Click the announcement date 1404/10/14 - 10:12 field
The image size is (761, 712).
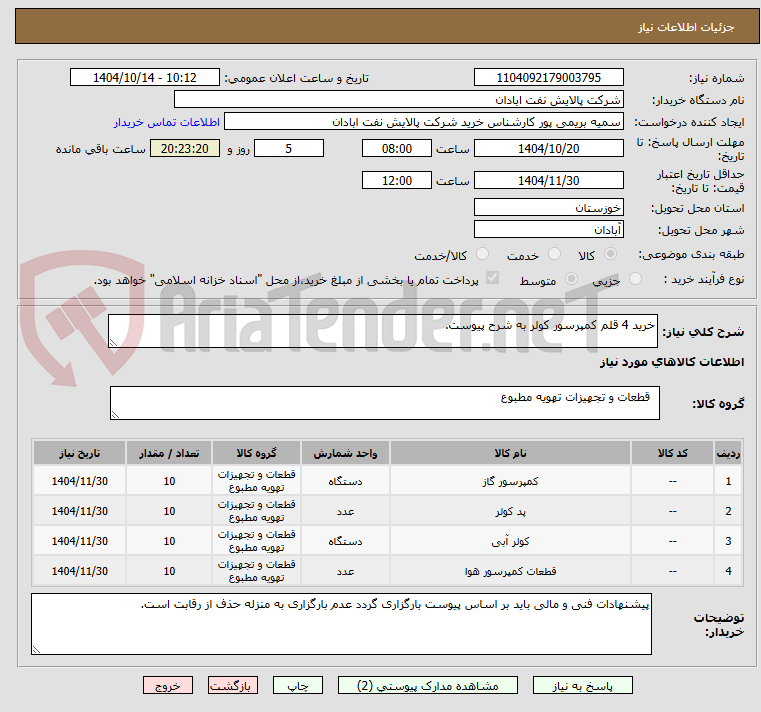[145, 78]
